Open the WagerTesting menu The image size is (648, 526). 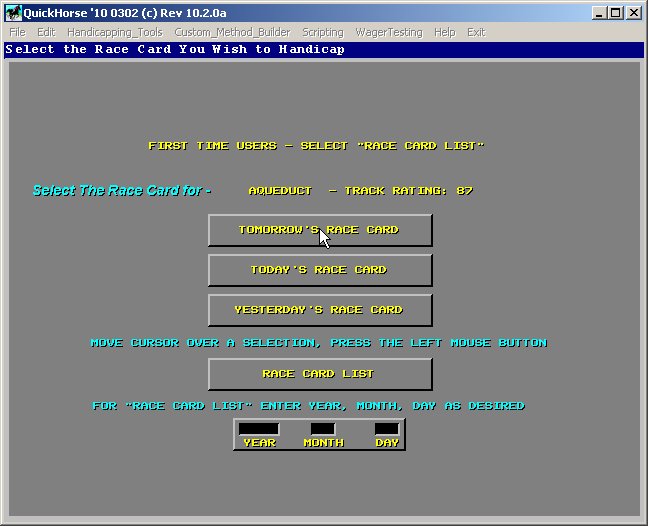389,32
